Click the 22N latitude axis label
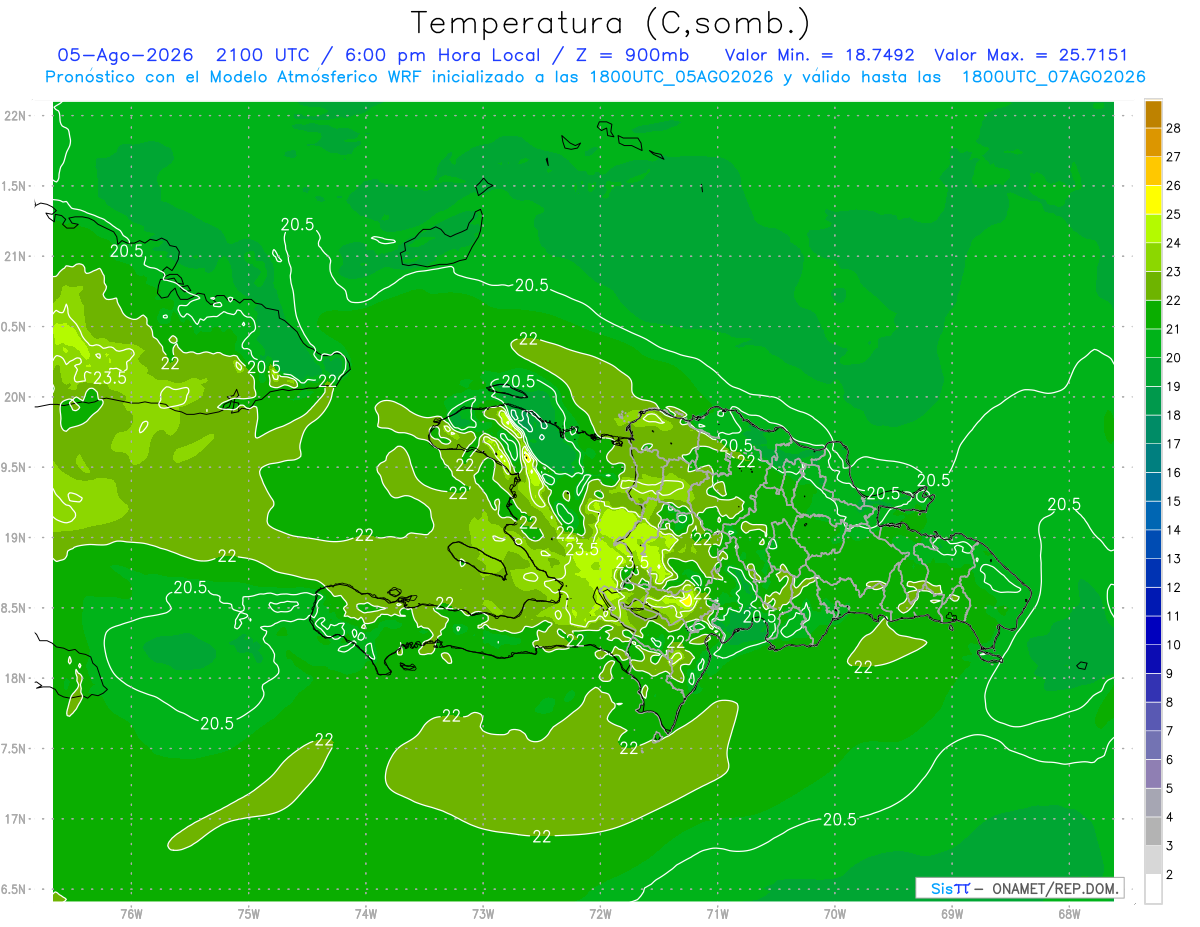1200x927 pixels. point(16,116)
